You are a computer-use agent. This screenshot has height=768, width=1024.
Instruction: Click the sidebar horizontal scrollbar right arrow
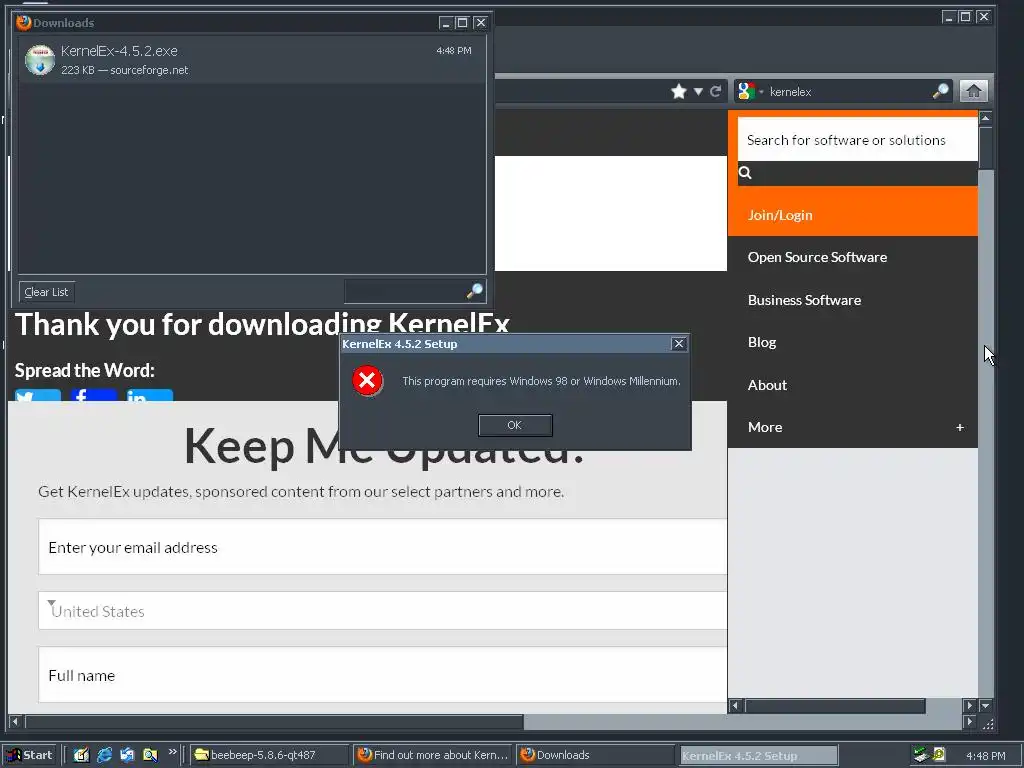[970, 705]
